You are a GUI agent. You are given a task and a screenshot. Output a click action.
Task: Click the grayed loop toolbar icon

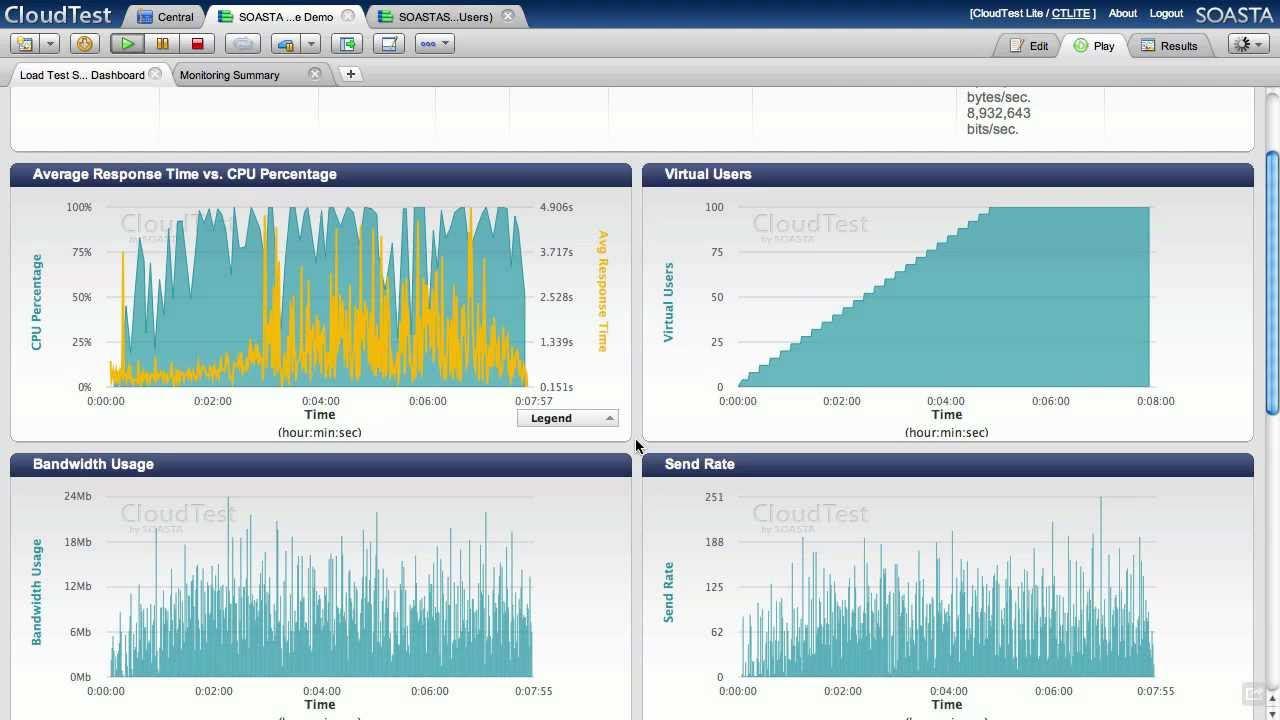(242, 44)
